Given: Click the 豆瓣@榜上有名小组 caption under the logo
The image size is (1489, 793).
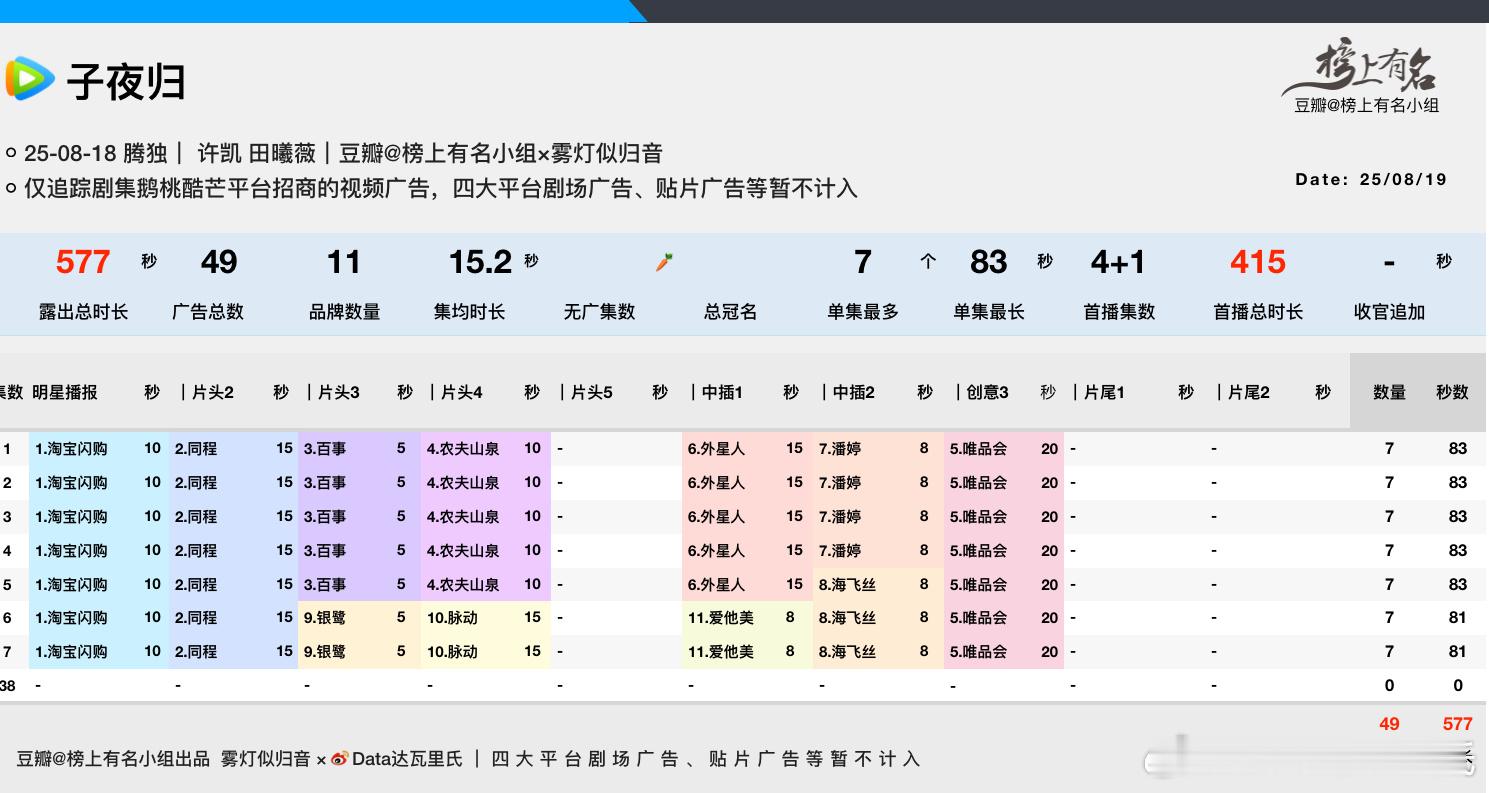Looking at the screenshot, I should 1366,105.
